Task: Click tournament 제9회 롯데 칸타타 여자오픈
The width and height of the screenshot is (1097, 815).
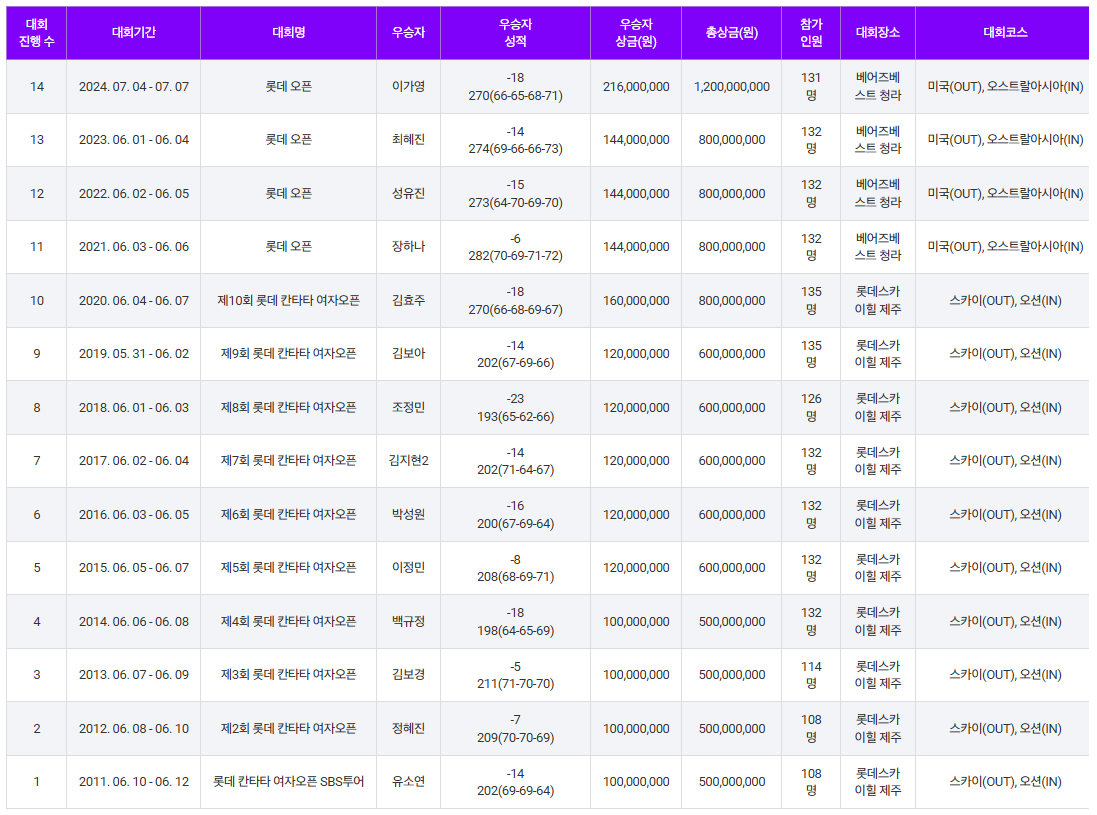Action: 288,354
